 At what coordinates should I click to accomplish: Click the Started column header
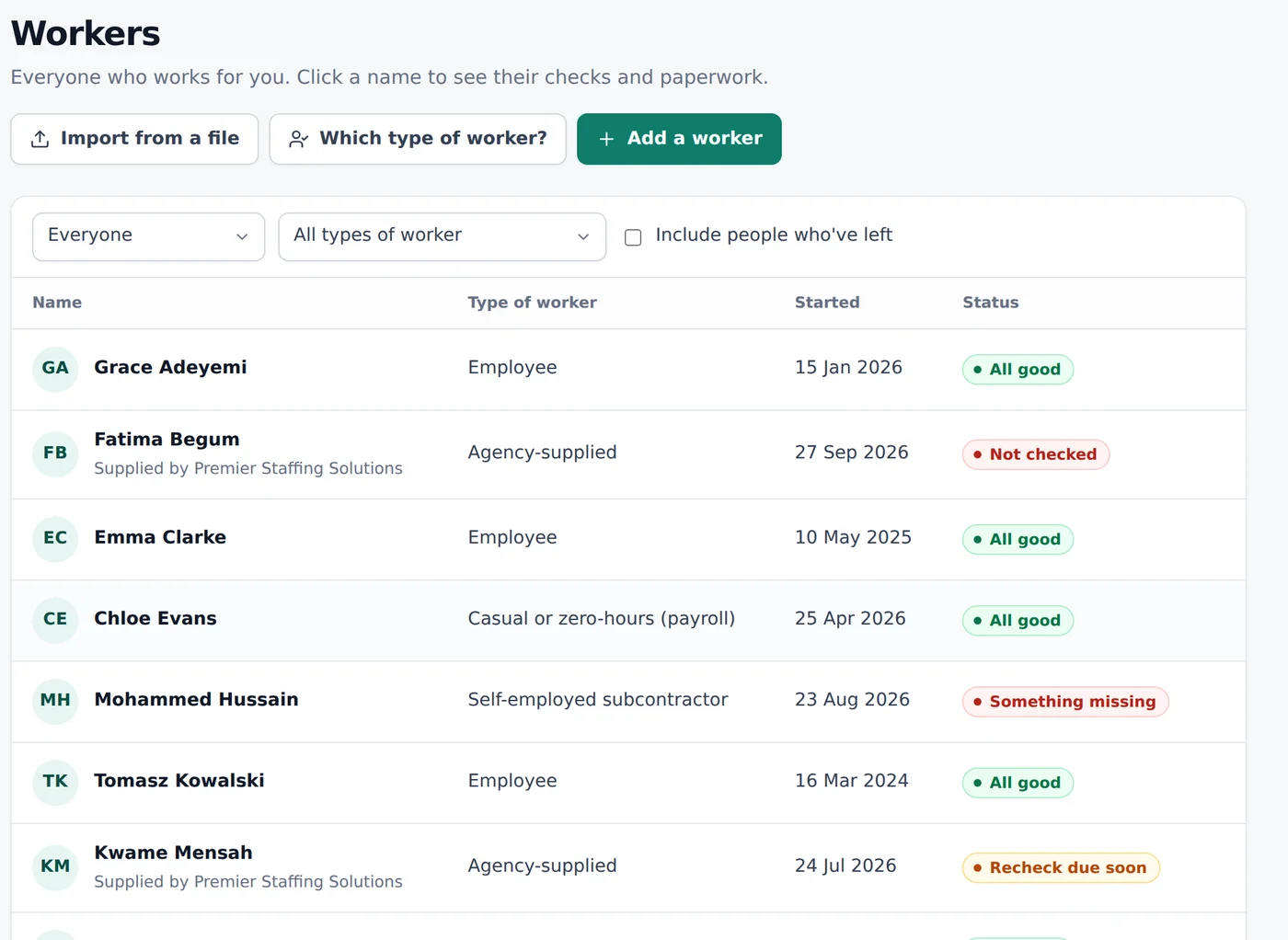pyautogui.click(x=827, y=303)
